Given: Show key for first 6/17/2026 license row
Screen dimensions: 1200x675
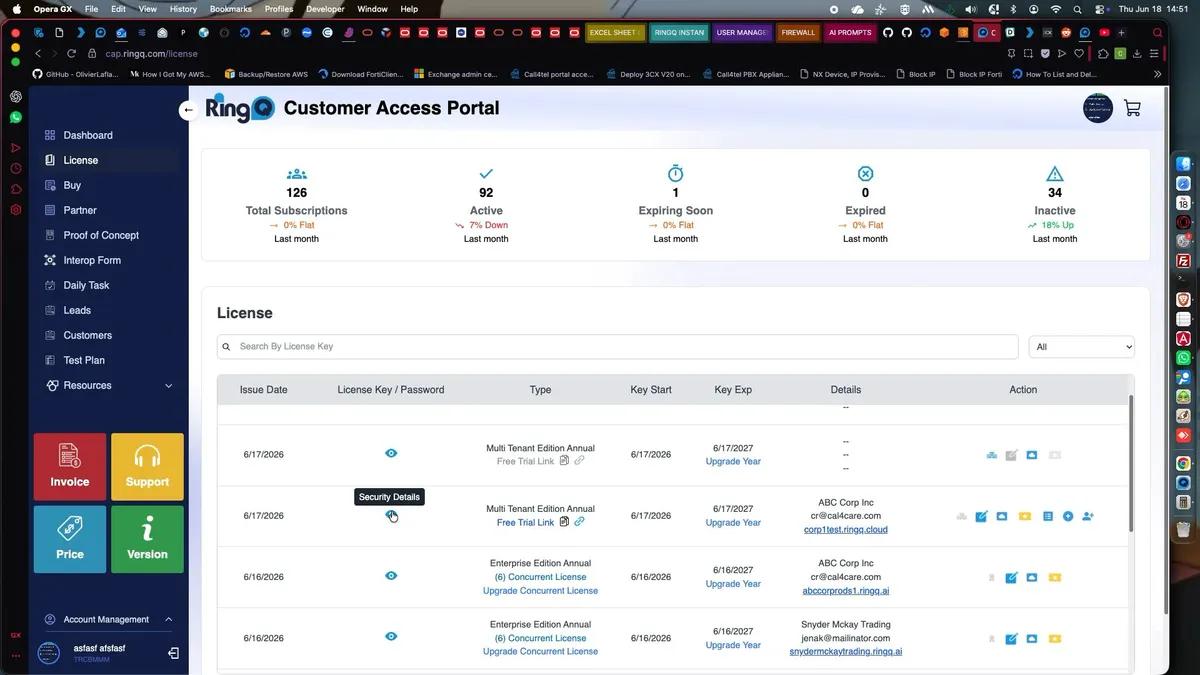Looking at the screenshot, I should [391, 453].
